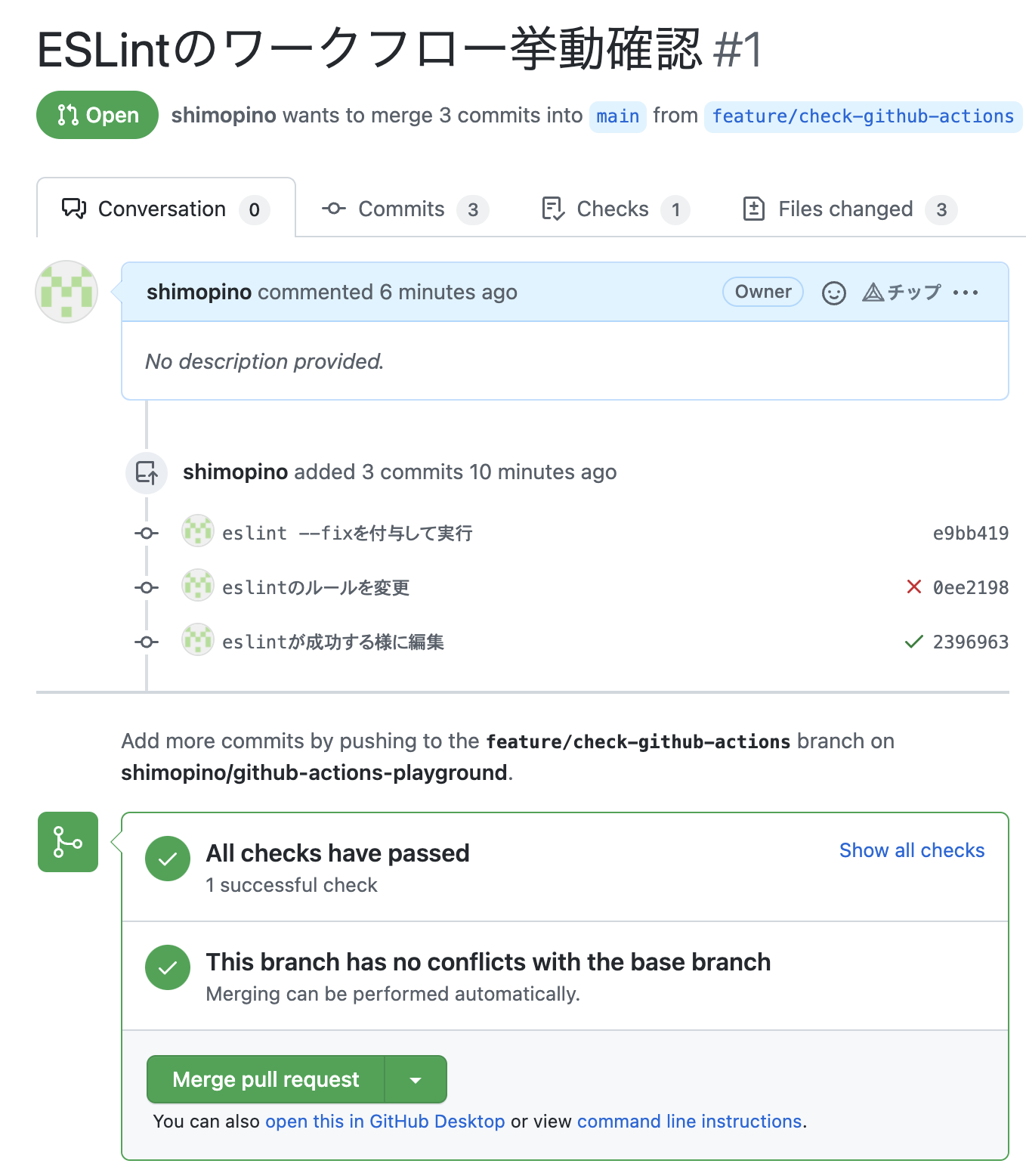This screenshot has width=1026, height=1176.
Task: Click timeline commit node for 'eslintのルールを変更'
Action: [147, 588]
